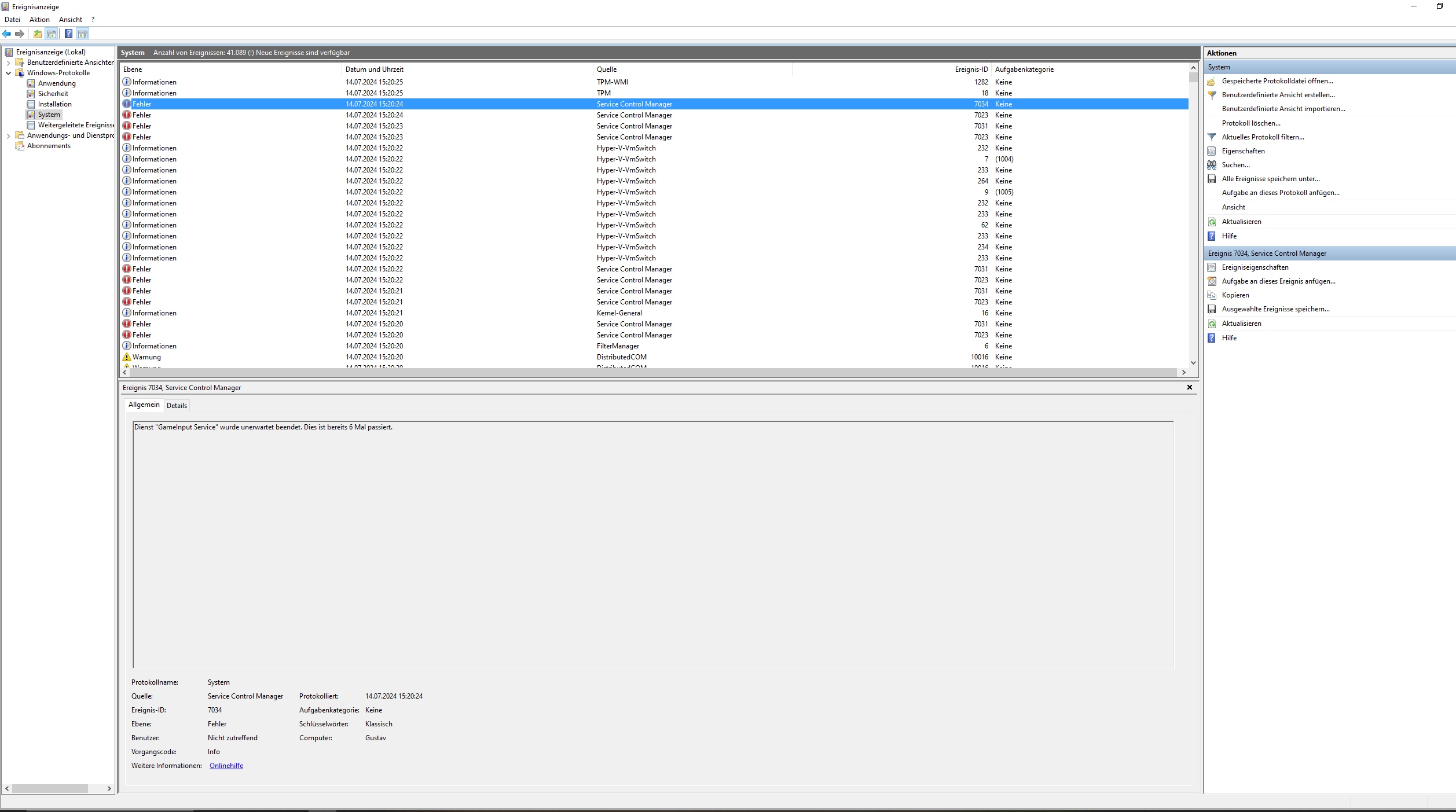The width and height of the screenshot is (1456, 812).
Task: Click the 'Eigenschaften' icon in the actions pane
Action: (x=1212, y=151)
